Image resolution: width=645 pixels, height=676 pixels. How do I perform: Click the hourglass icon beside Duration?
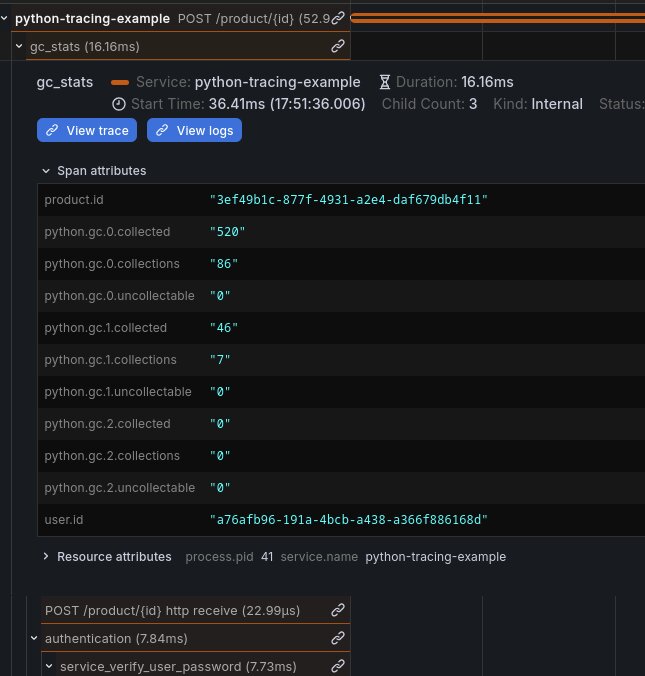[x=385, y=82]
